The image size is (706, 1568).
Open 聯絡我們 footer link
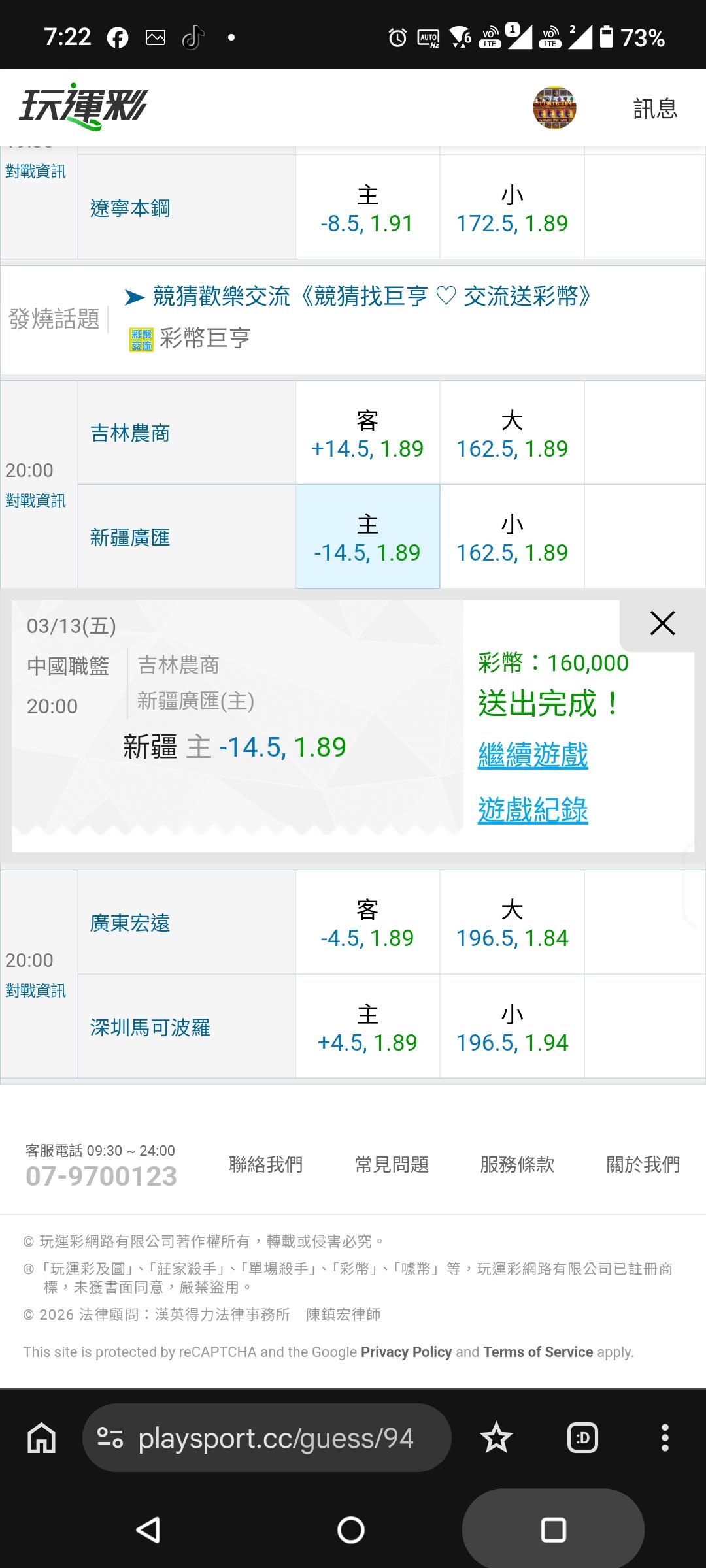point(265,1164)
